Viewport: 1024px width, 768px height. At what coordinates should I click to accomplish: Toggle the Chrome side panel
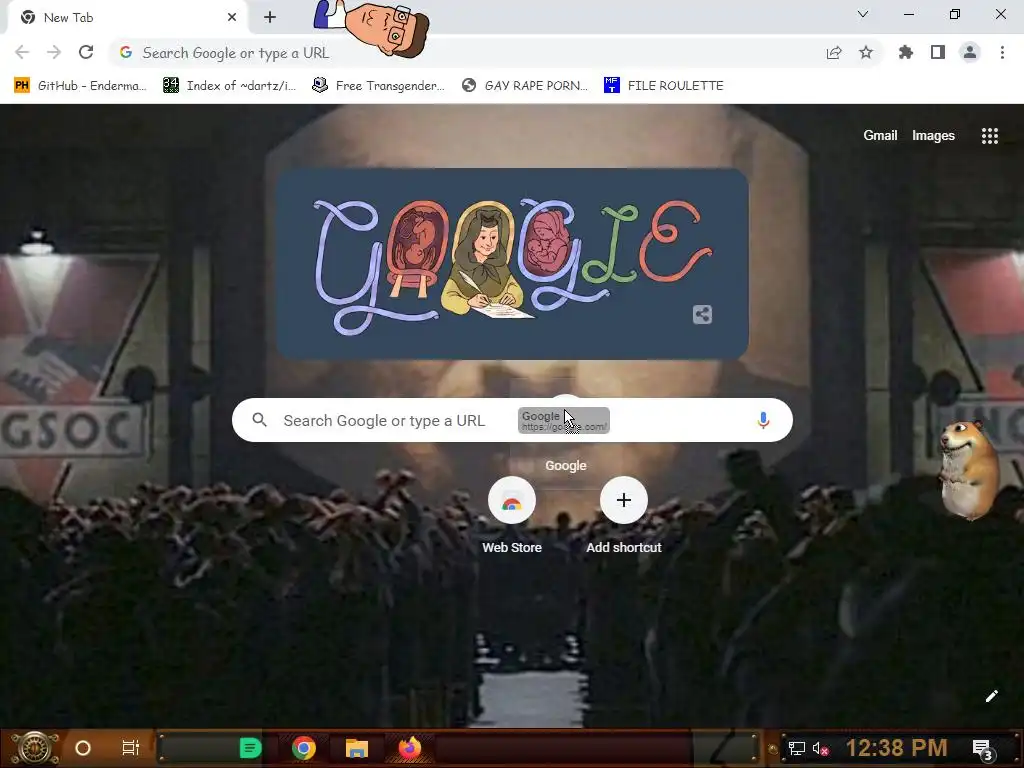(x=938, y=53)
